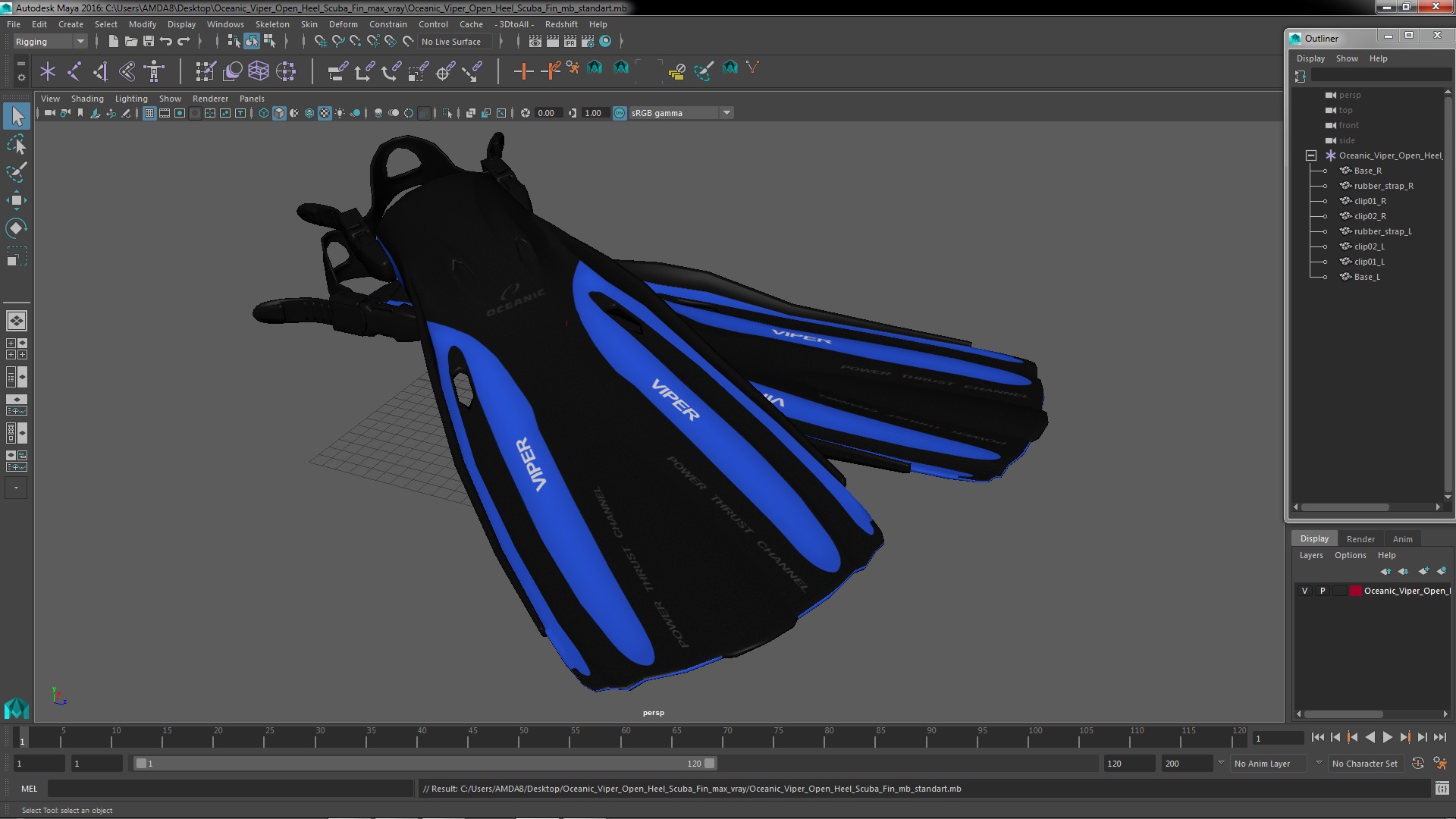
Task: Open a scene file
Action: coord(130,41)
